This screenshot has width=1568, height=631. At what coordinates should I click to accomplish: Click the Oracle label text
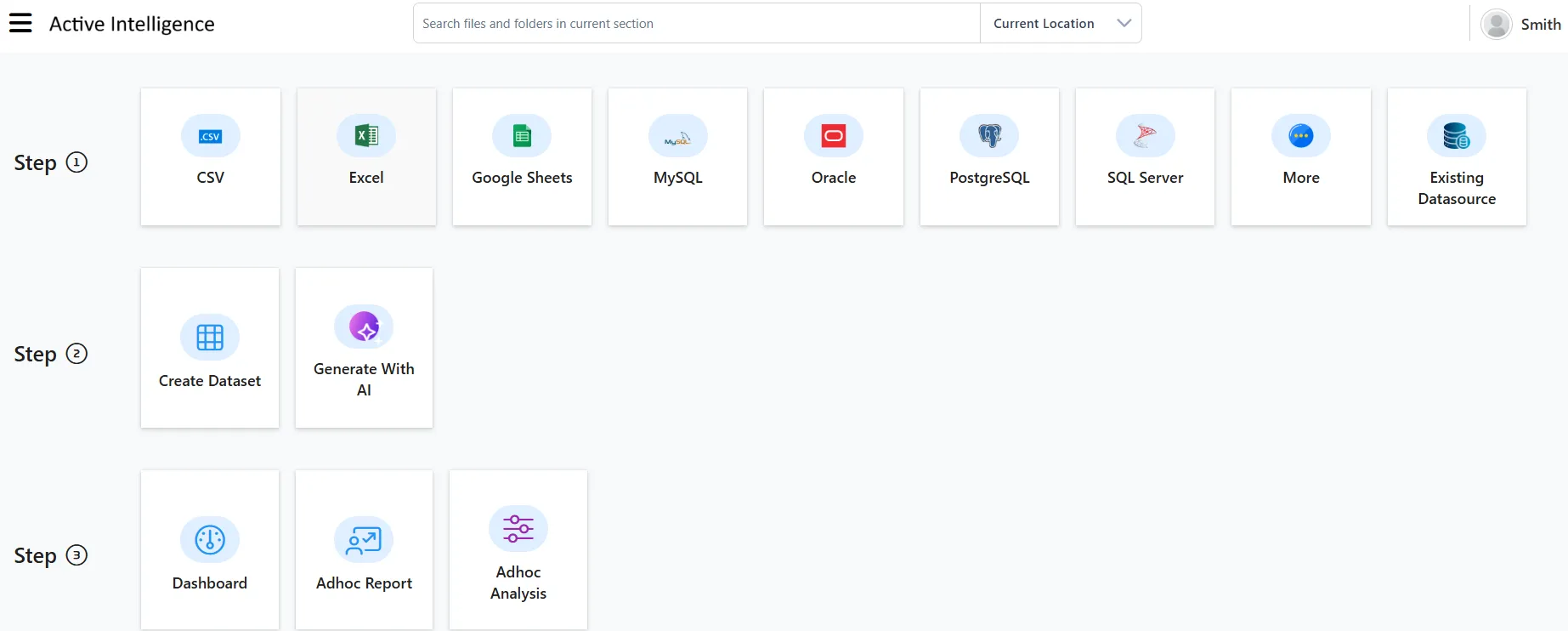pyautogui.click(x=834, y=178)
